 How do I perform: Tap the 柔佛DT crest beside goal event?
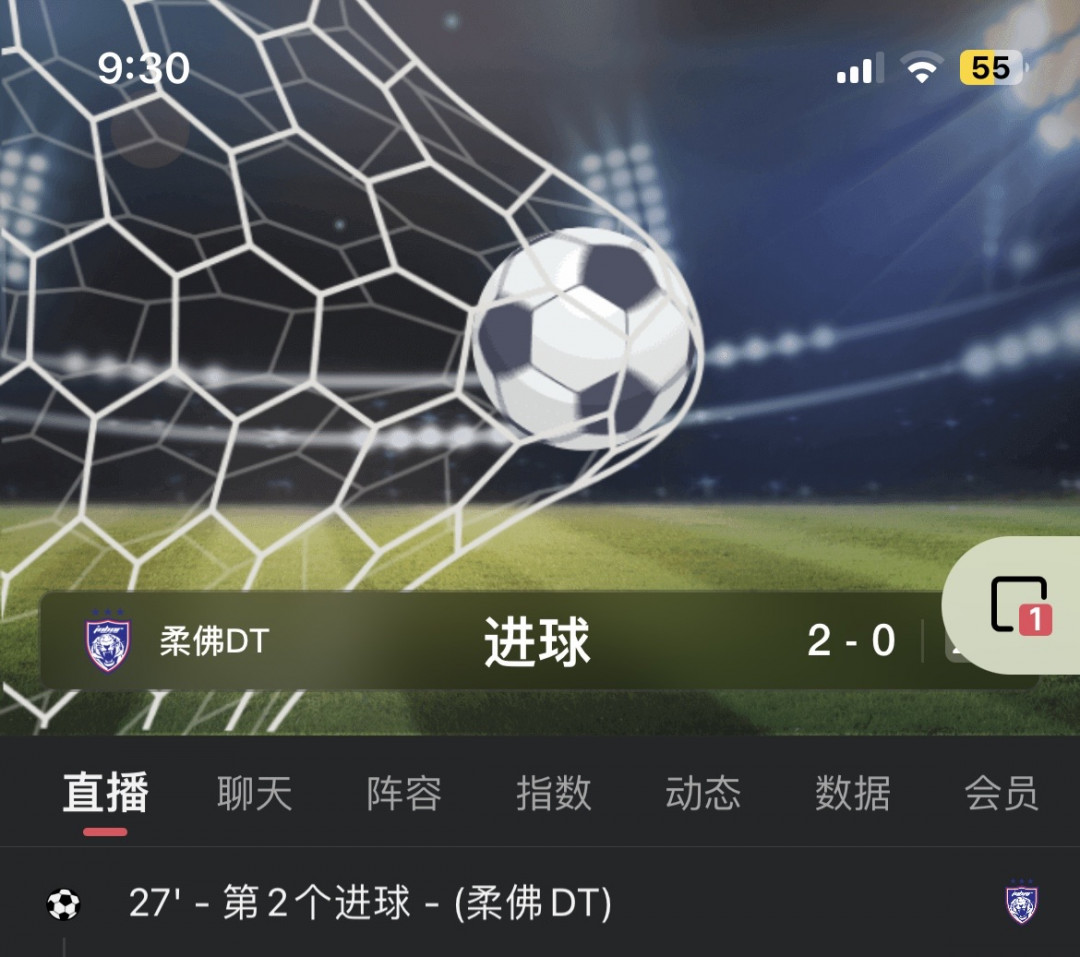pyautogui.click(x=1021, y=901)
